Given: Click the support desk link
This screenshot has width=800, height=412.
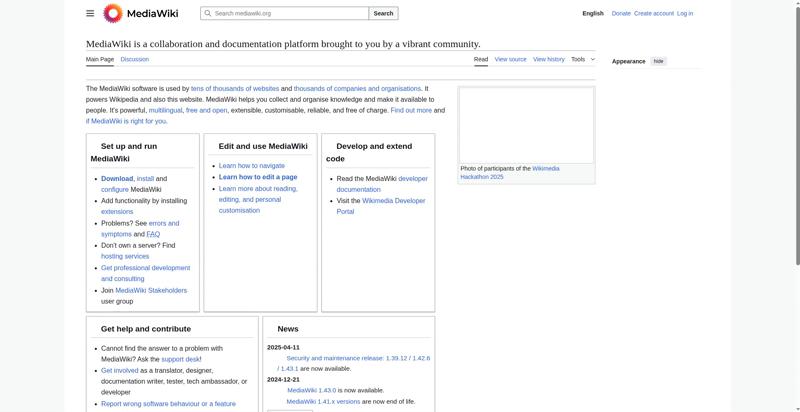Looking at the screenshot, I should (180, 359).
